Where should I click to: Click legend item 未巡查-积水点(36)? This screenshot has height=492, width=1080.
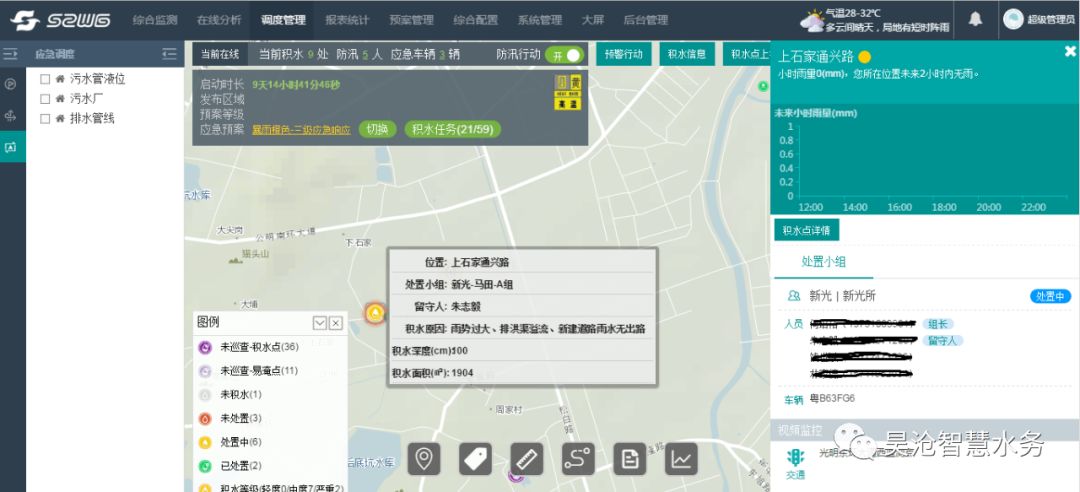click(x=248, y=347)
